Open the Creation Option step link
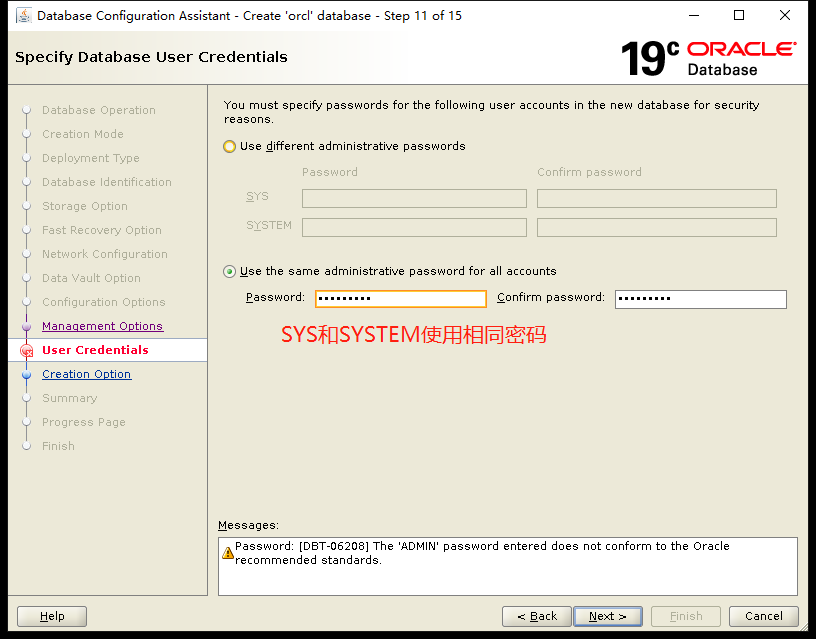This screenshot has height=639, width=816. tap(86, 374)
